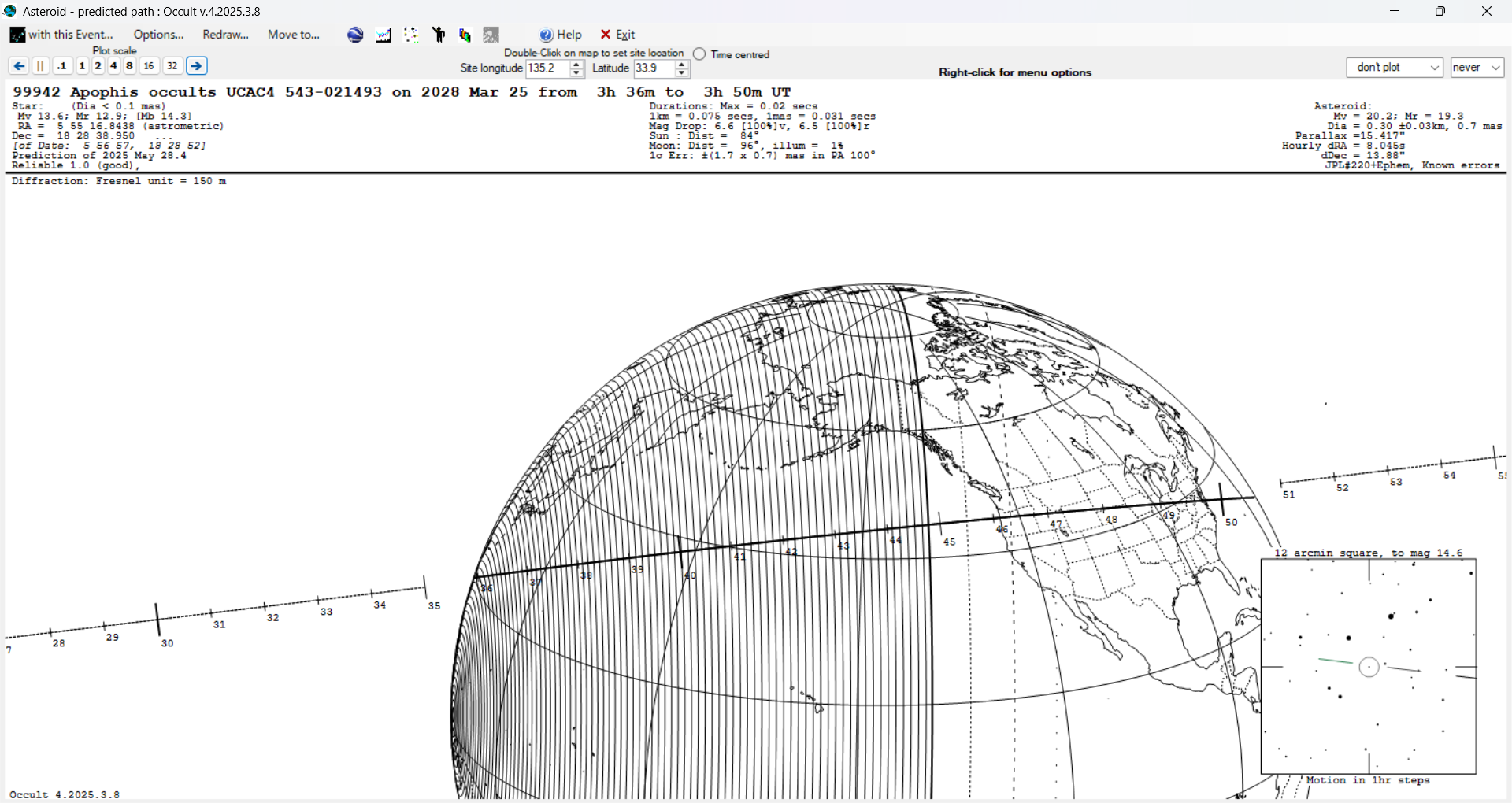Open Help menu item
Viewport: 1512px width, 803px height.
(x=561, y=35)
